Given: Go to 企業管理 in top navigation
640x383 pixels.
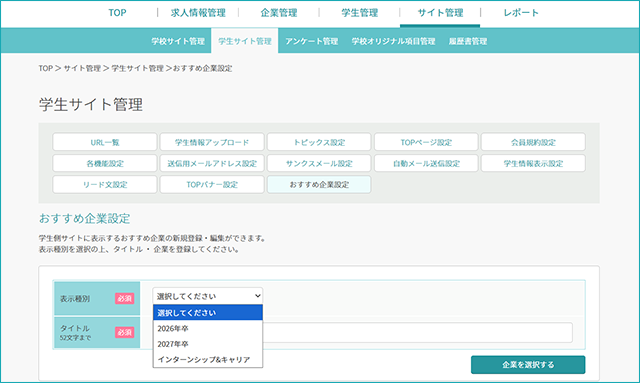Looking at the screenshot, I should (279, 13).
